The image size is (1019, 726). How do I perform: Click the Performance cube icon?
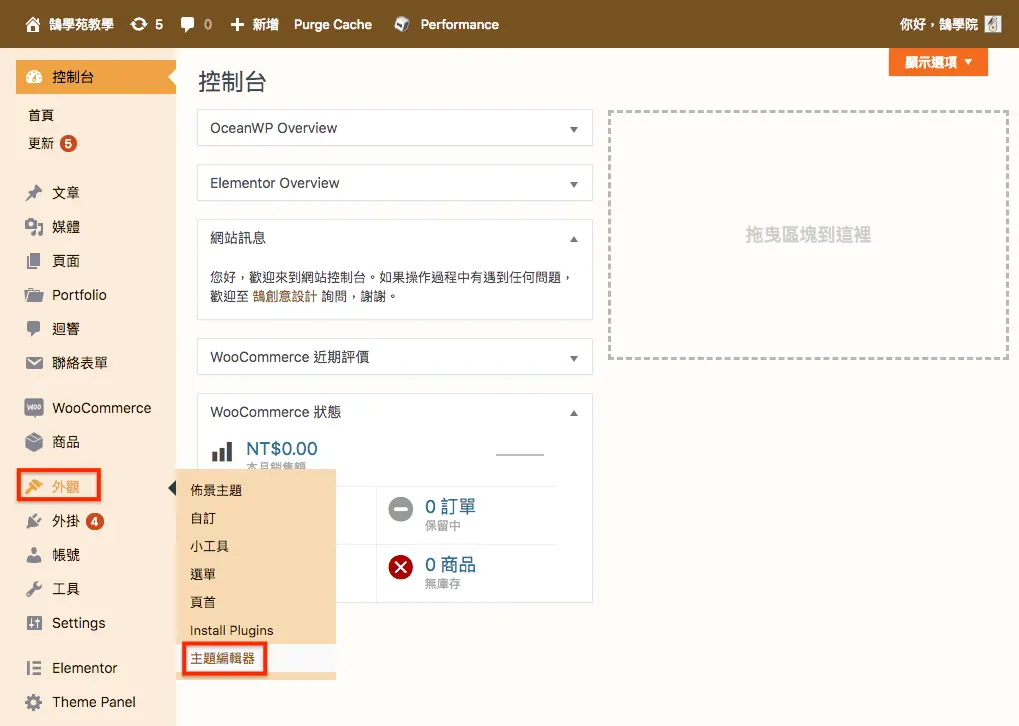pos(402,25)
